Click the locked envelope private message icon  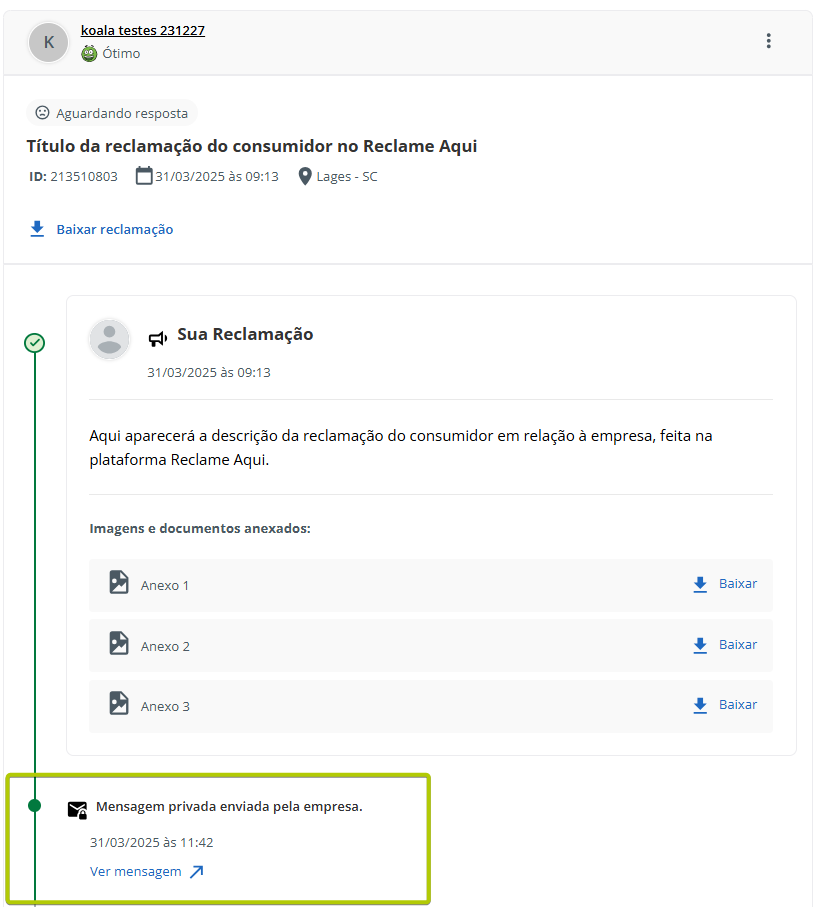pyautogui.click(x=77, y=809)
